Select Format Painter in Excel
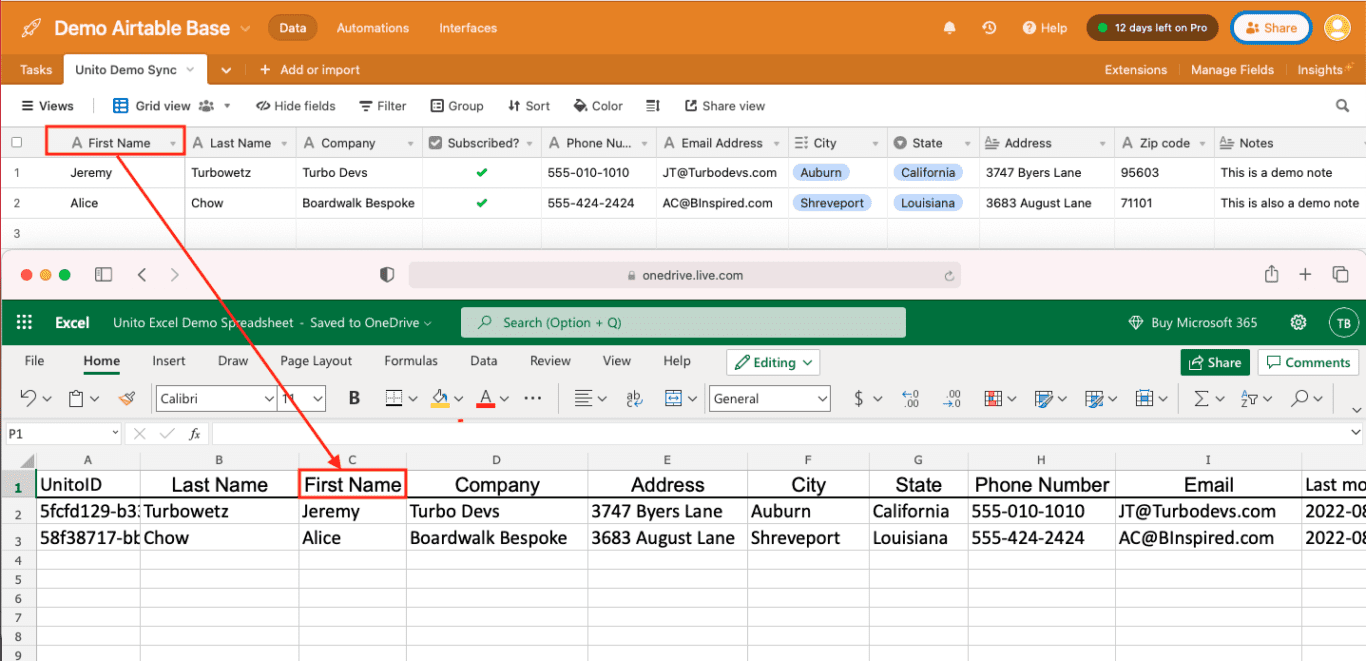1366x661 pixels. tap(126, 398)
